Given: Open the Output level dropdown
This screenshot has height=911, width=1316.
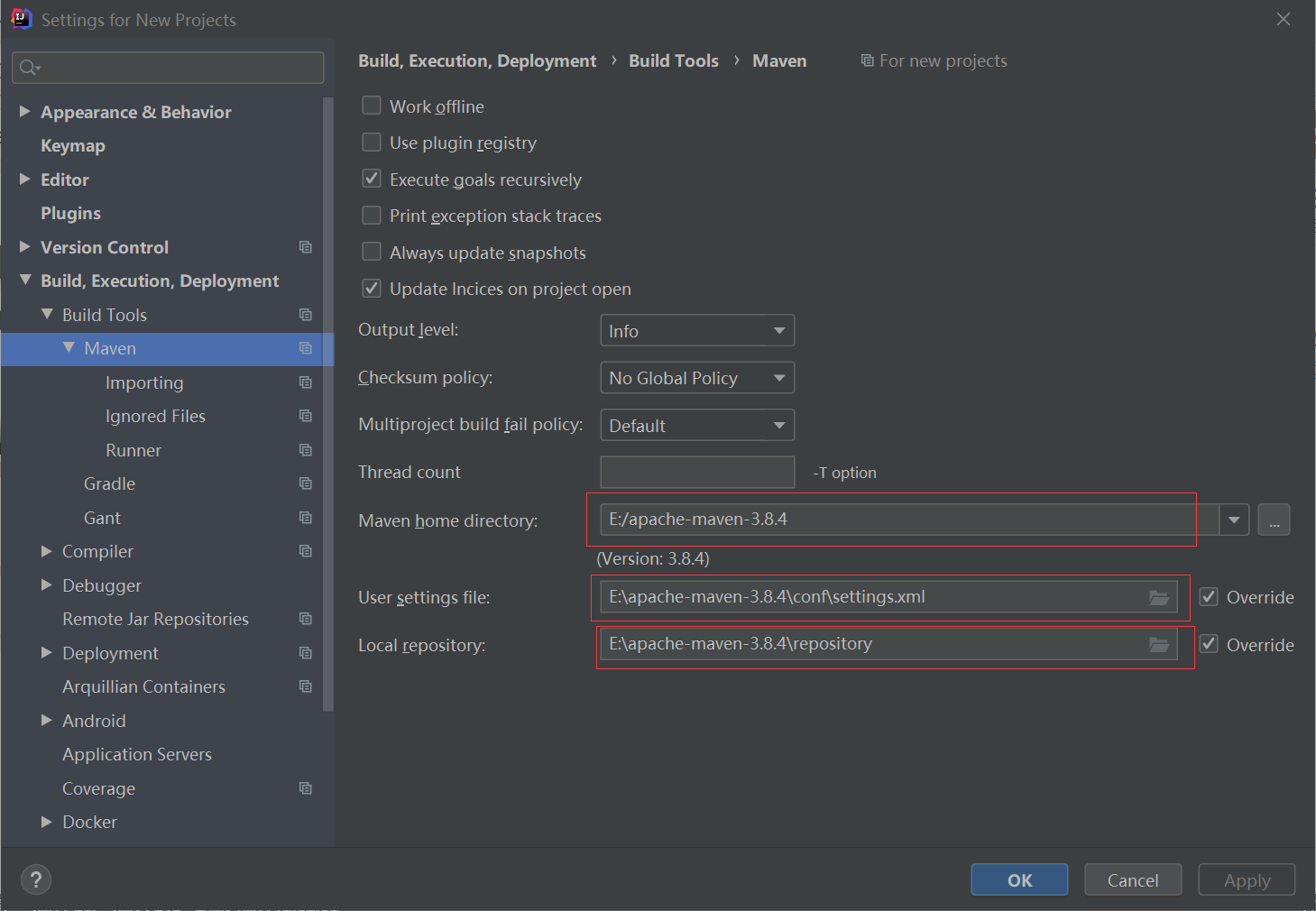Looking at the screenshot, I should [697, 330].
